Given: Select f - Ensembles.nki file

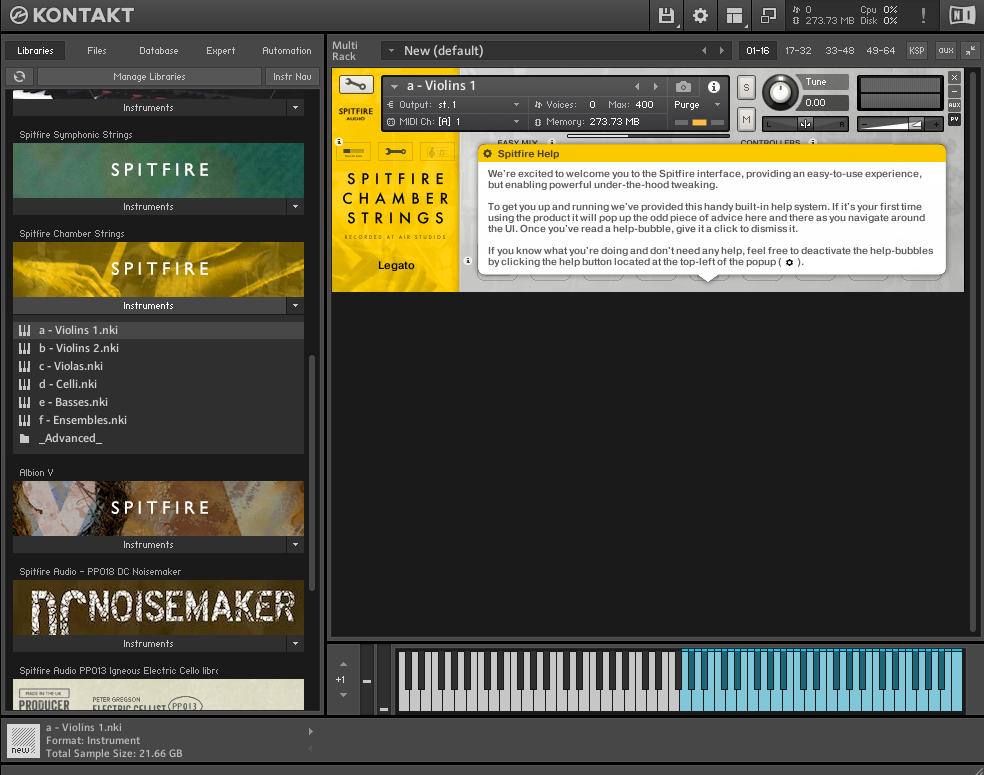Looking at the screenshot, I should 158,420.
